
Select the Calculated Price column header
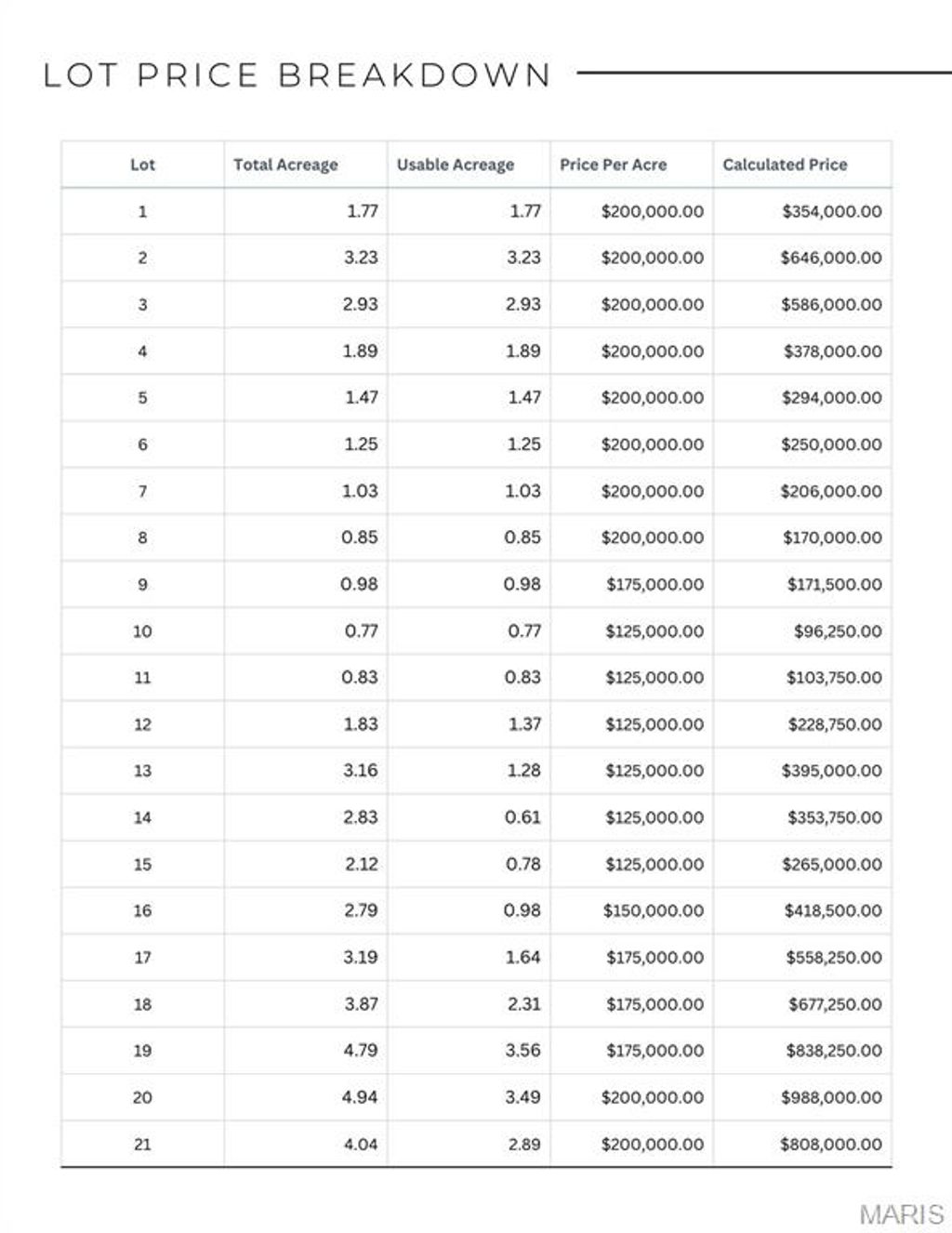pyautogui.click(x=785, y=165)
